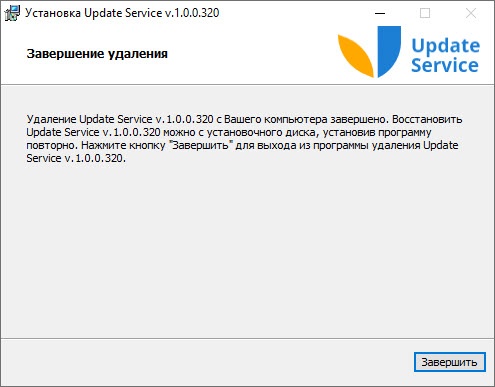Select the Завершение удаления heading

[x=97, y=54]
